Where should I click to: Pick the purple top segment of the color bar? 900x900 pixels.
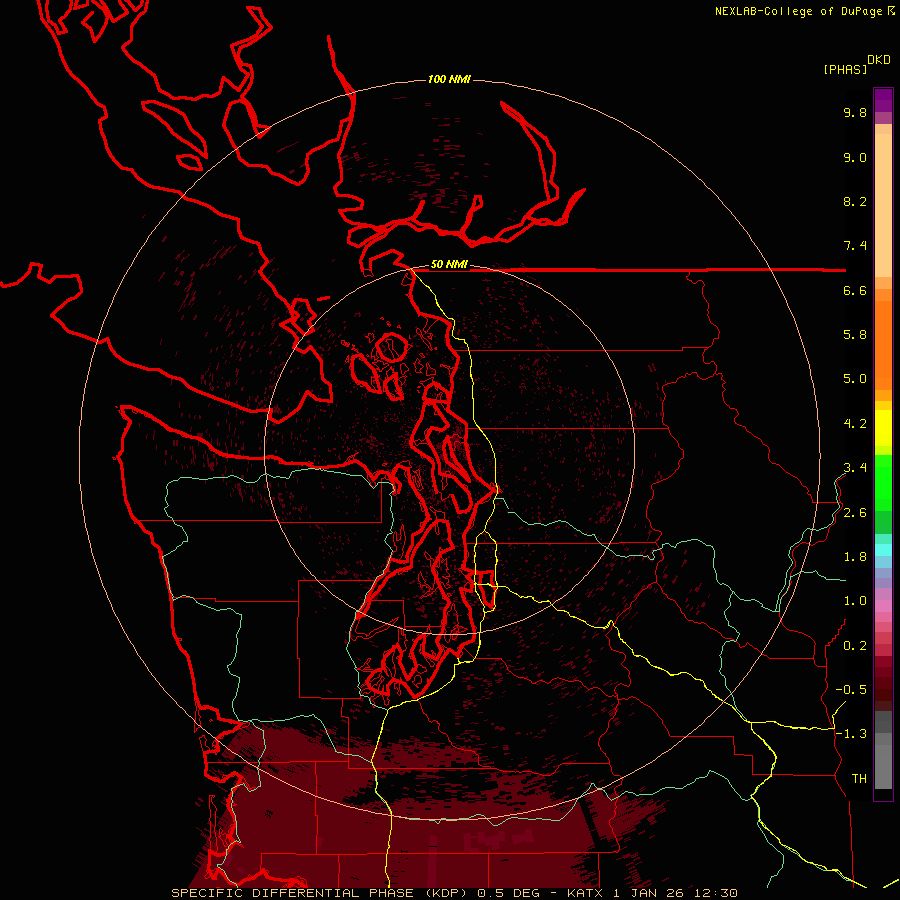(x=883, y=100)
